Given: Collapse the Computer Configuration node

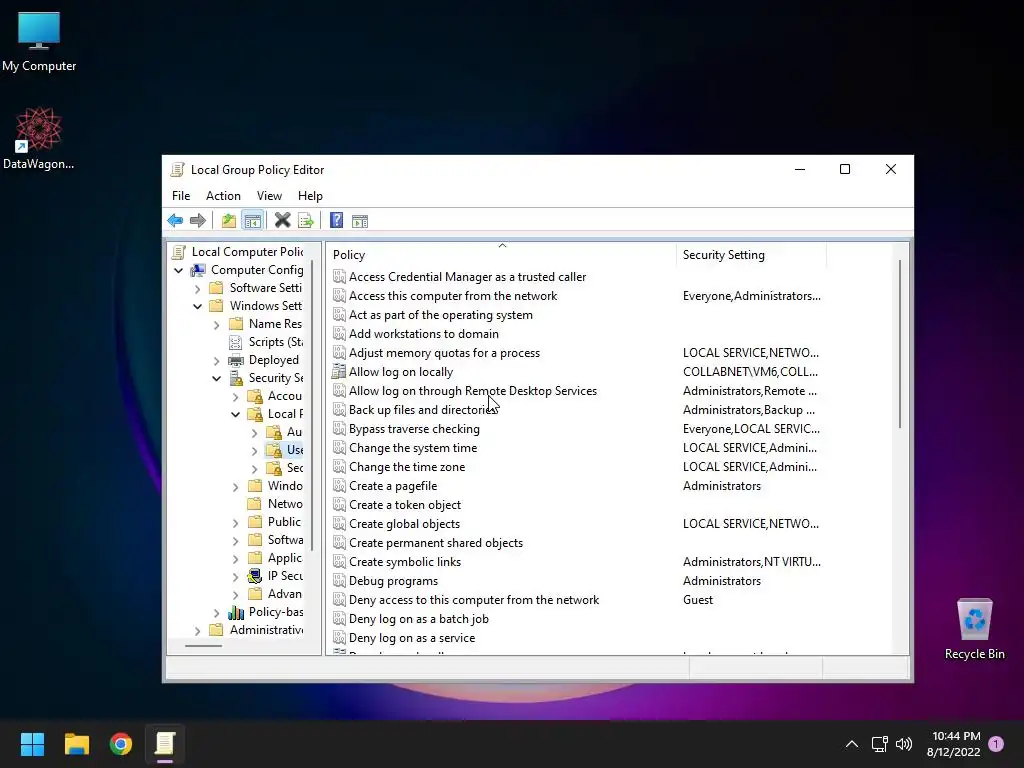Looking at the screenshot, I should [178, 270].
